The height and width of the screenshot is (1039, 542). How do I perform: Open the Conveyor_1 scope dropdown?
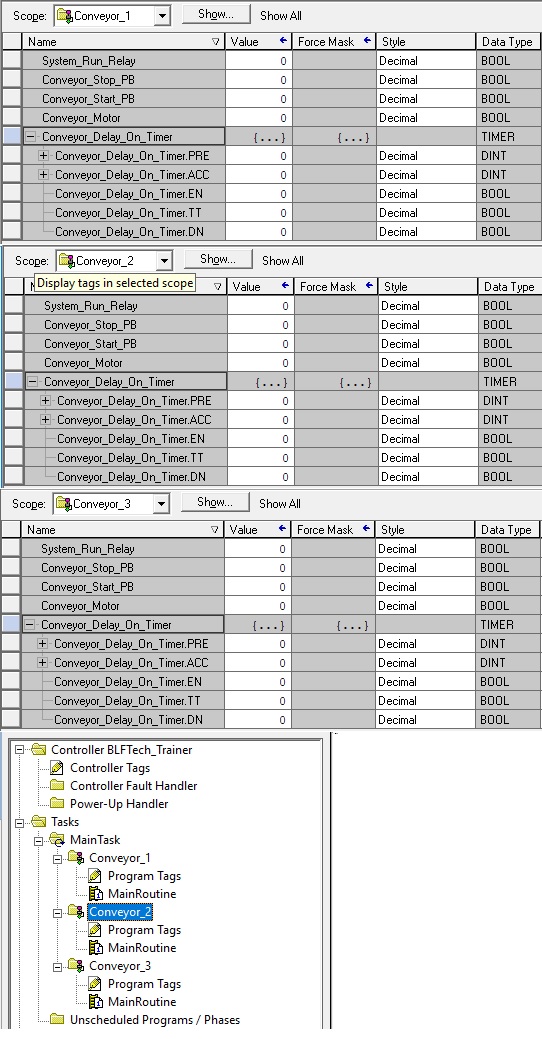[x=162, y=15]
